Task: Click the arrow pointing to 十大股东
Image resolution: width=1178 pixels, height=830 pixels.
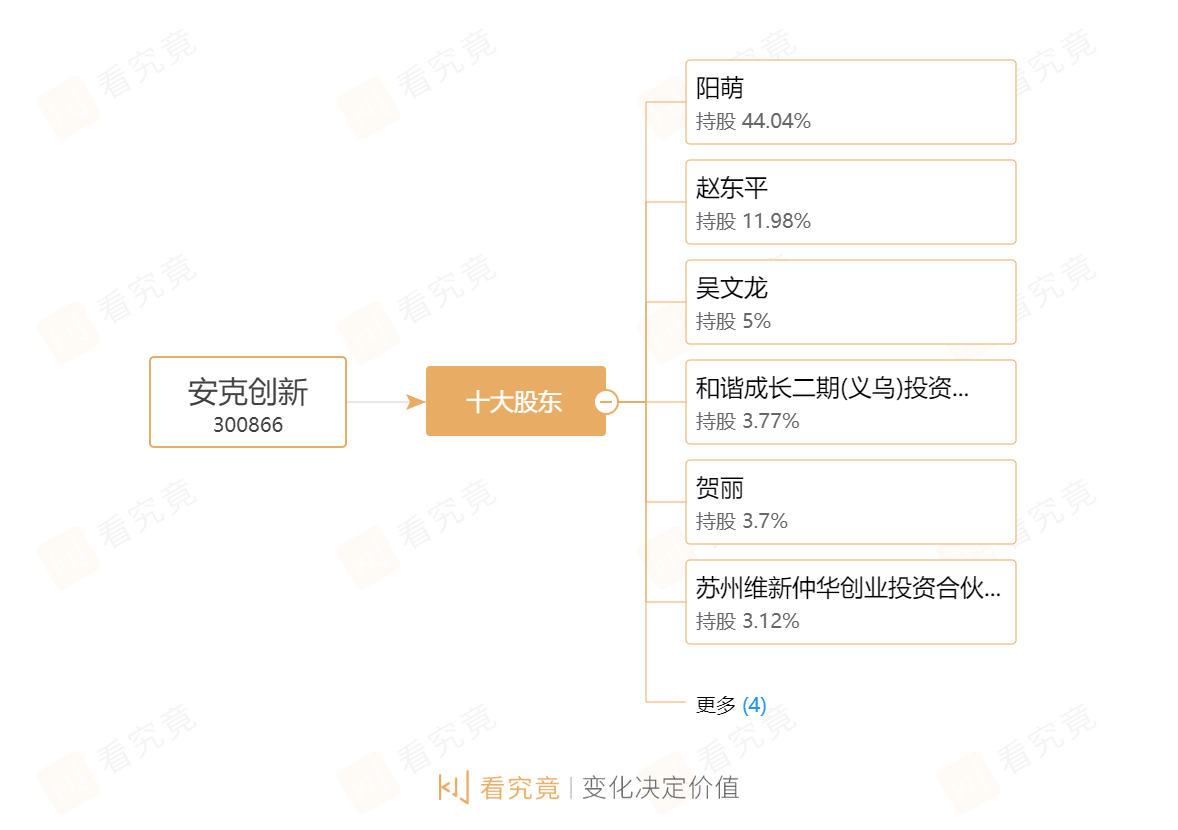Action: 415,402
